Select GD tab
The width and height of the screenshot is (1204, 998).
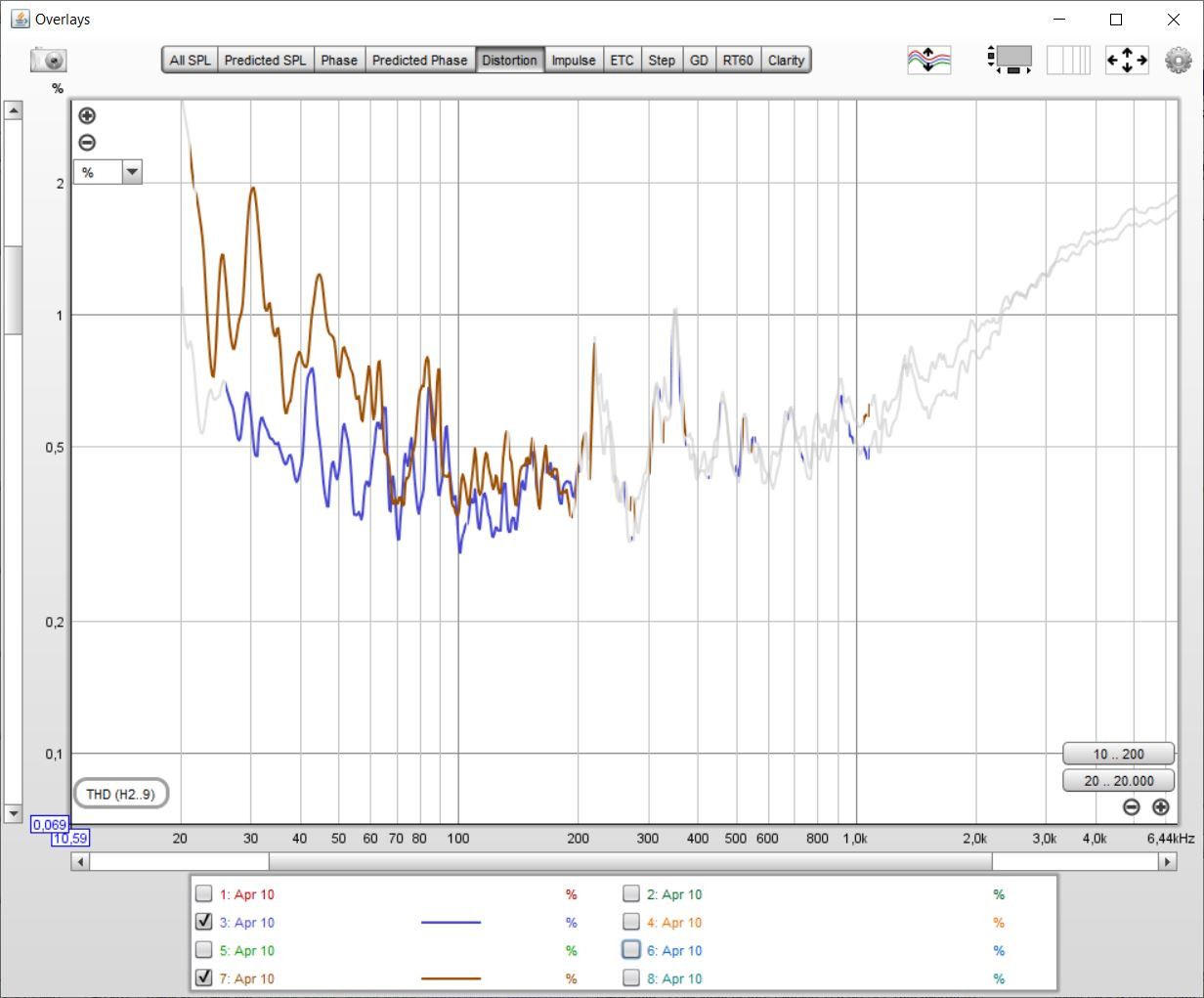coord(699,60)
